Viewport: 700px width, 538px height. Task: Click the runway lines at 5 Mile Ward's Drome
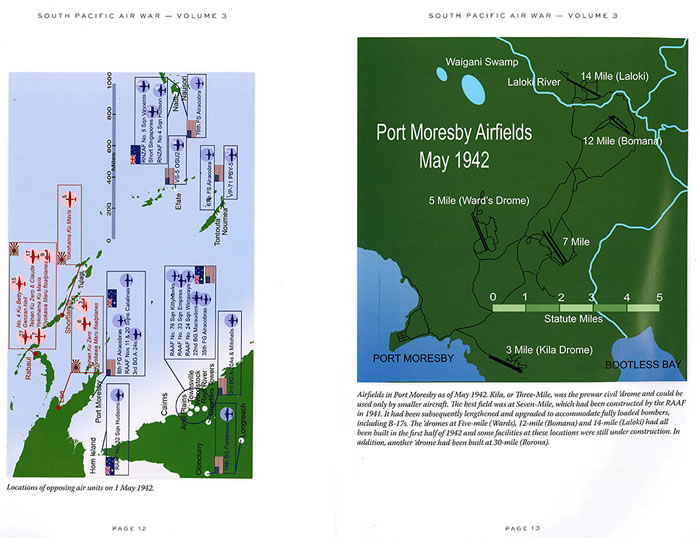tap(480, 232)
